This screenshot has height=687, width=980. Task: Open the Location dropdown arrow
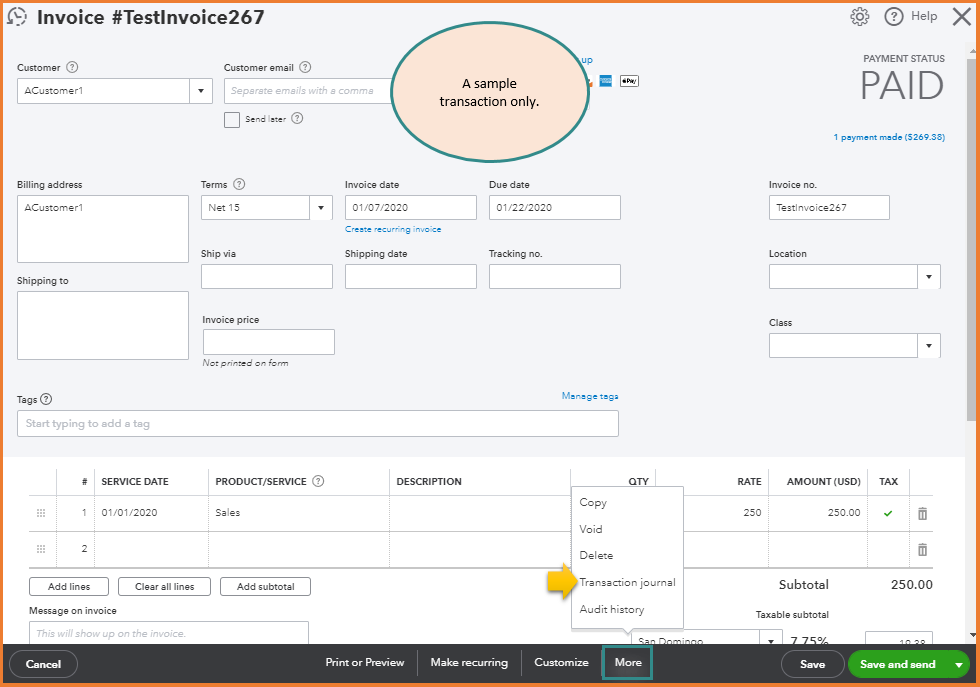(x=929, y=277)
